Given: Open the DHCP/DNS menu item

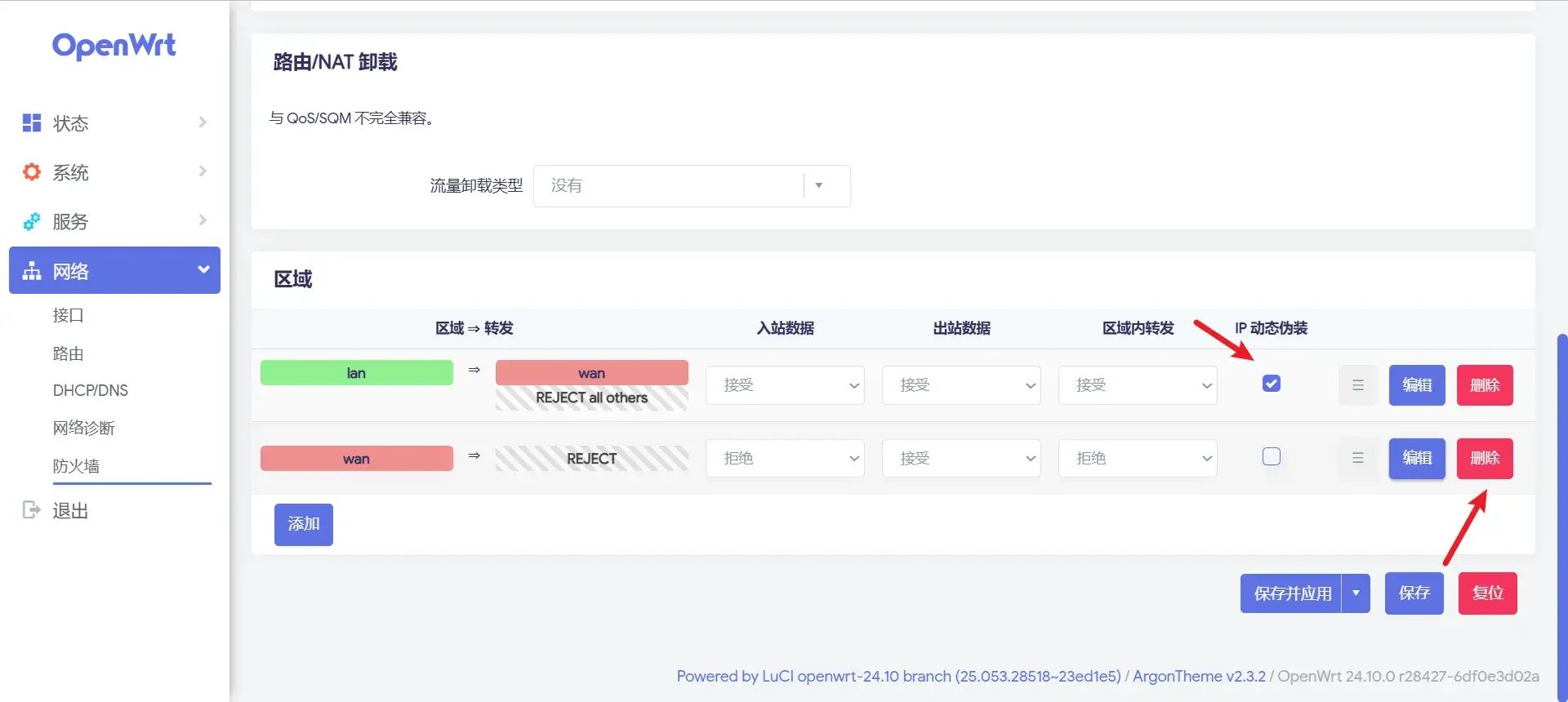Looking at the screenshot, I should 91,390.
